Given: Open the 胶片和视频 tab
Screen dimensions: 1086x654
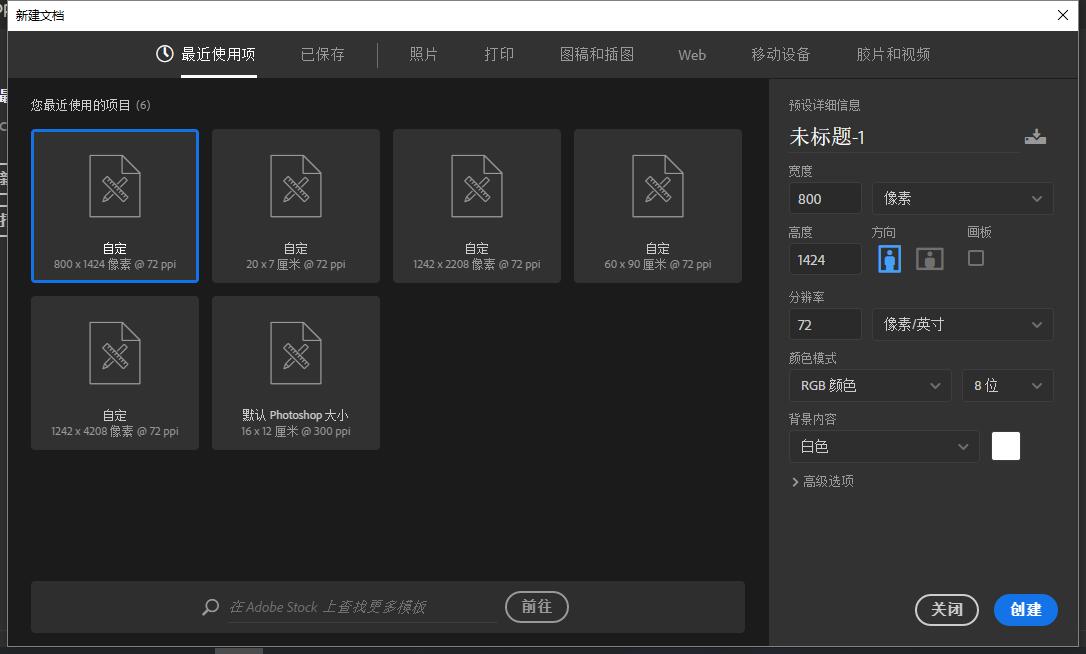Looking at the screenshot, I should (x=893, y=55).
